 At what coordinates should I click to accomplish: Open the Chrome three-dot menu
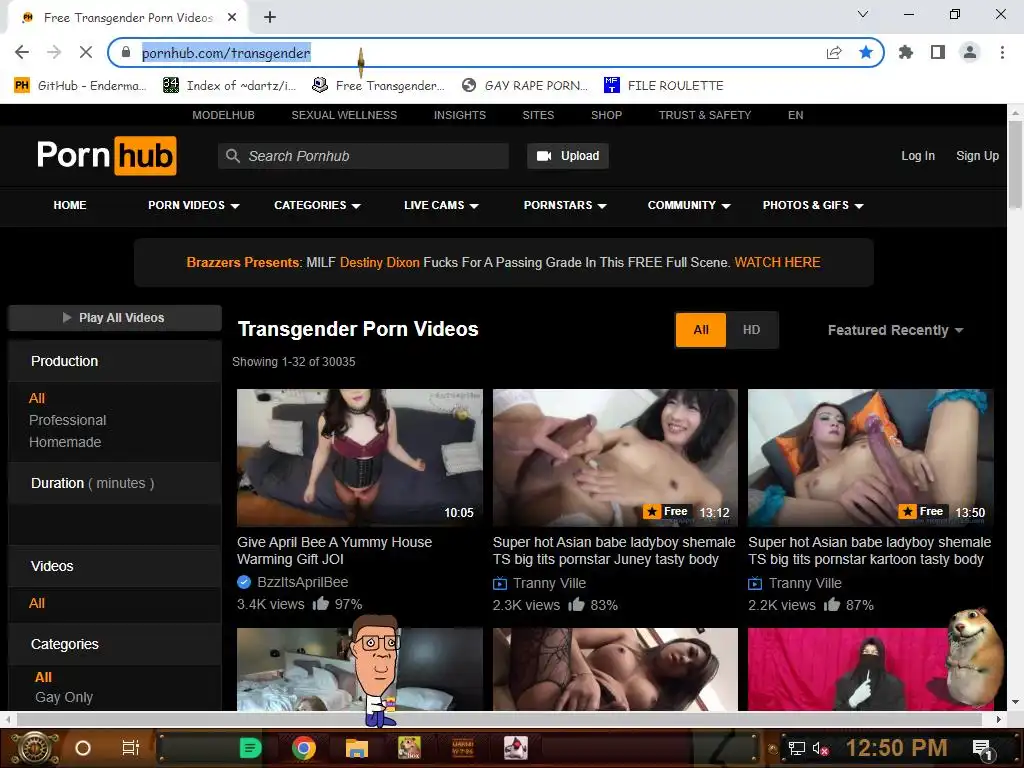(x=1002, y=52)
